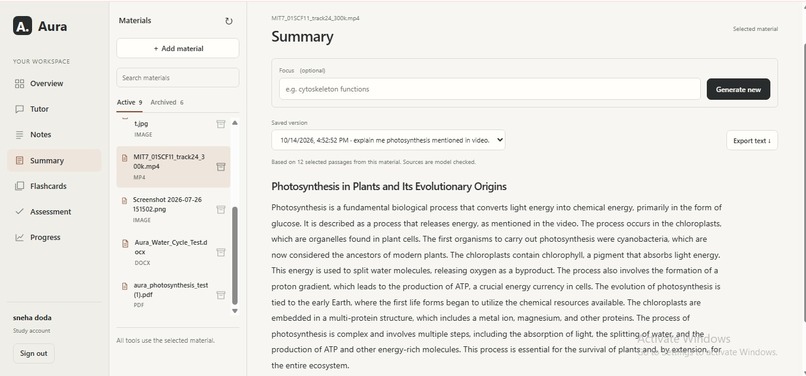Archive Screenshot 2026-07-26 151502.png material
Image resolution: width=806 pixels, height=376 pixels.
pos(221,209)
